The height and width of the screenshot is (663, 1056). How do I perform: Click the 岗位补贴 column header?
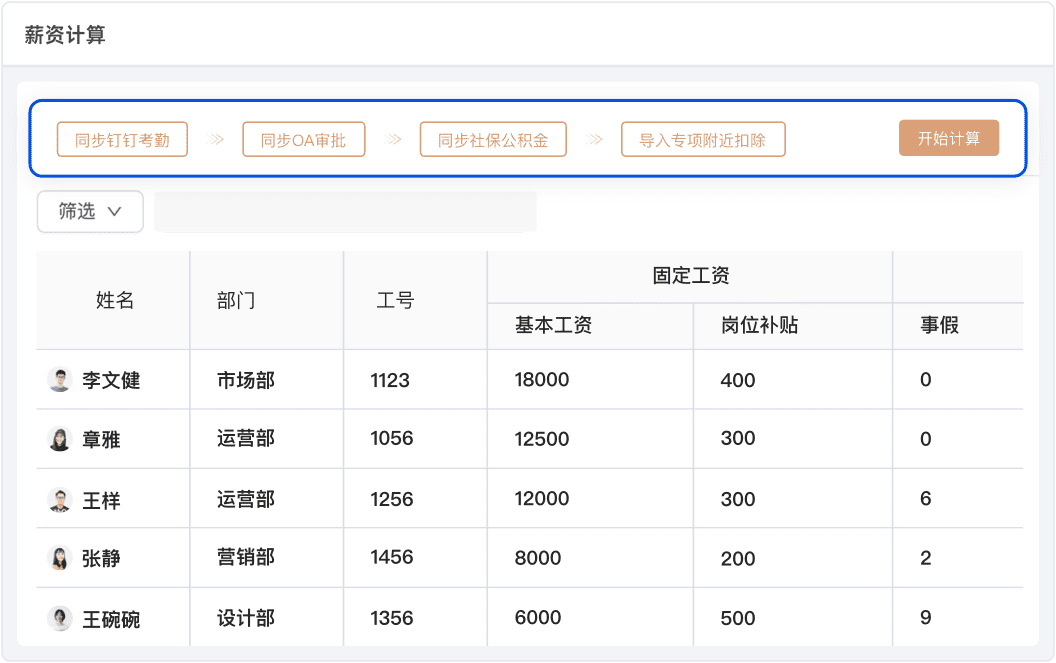point(759,325)
